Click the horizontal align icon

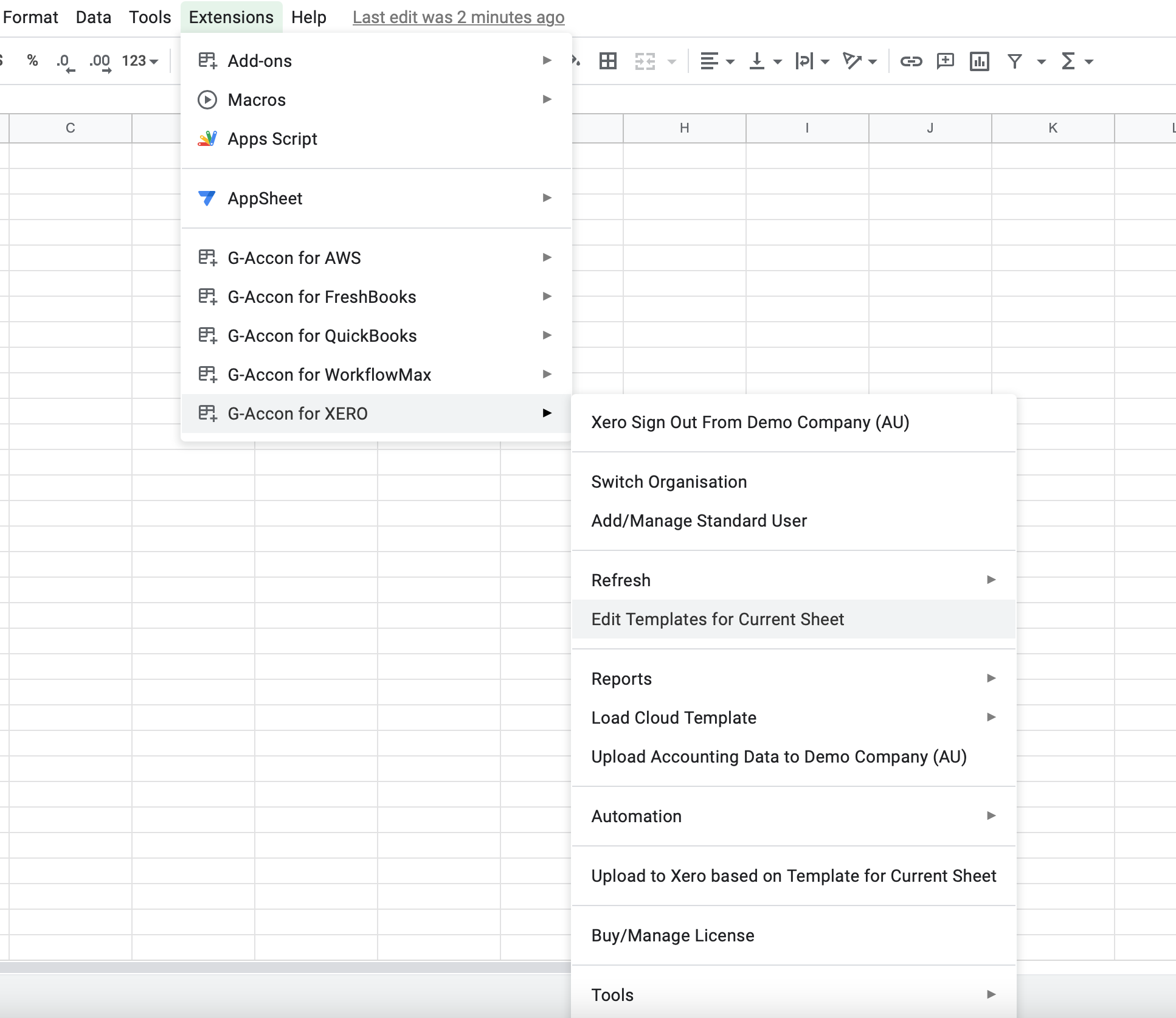click(709, 61)
